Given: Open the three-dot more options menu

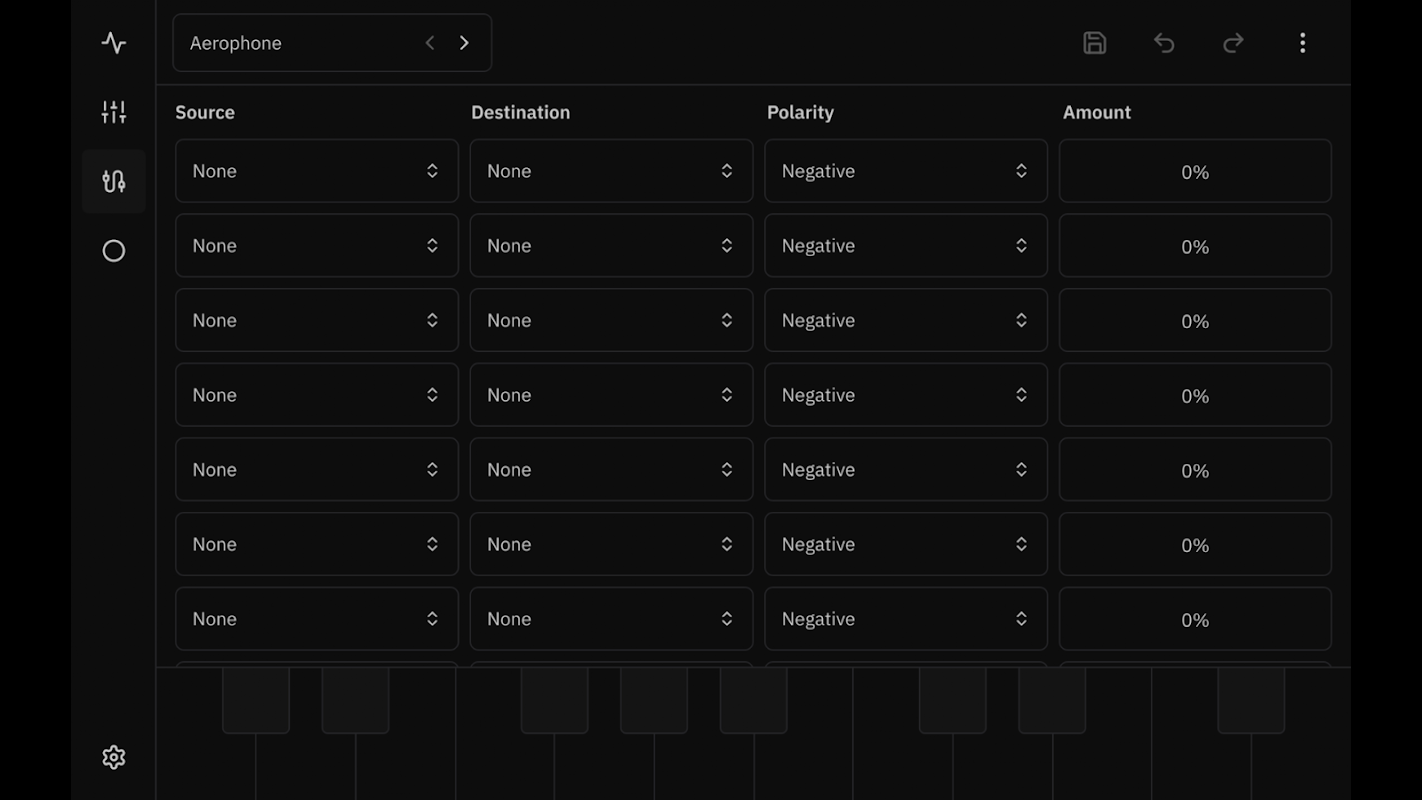Looking at the screenshot, I should 1302,43.
